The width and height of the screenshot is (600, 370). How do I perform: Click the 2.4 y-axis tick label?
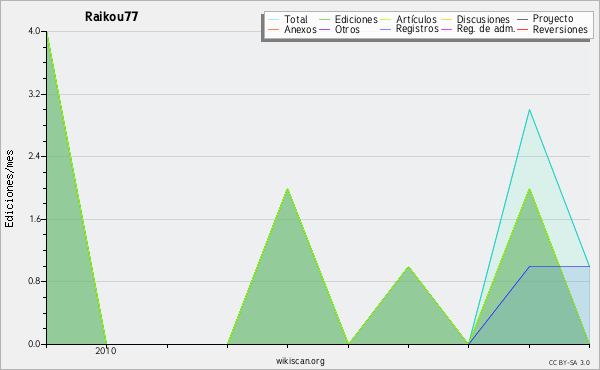click(34, 156)
